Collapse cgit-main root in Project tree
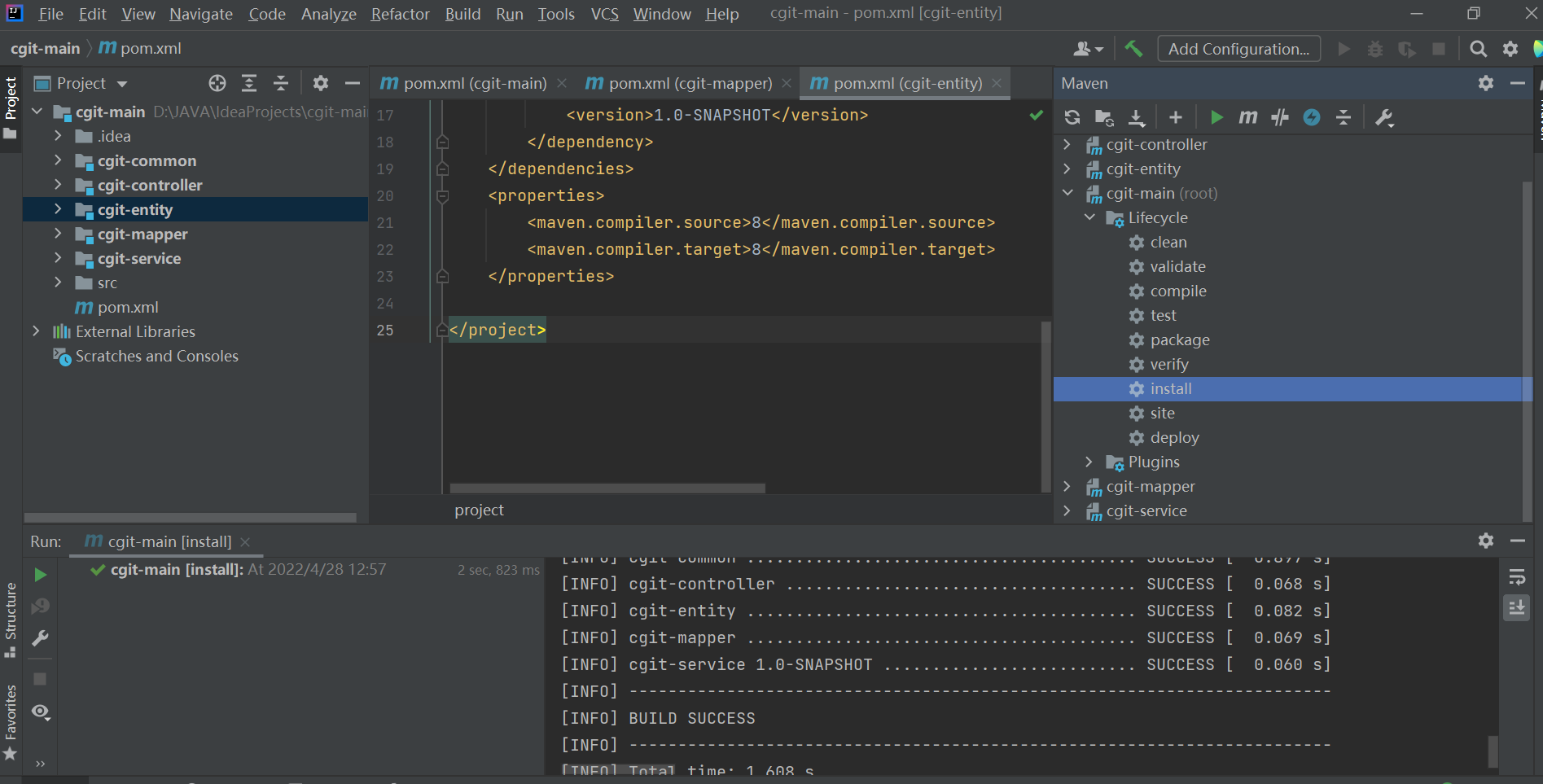This screenshot has width=1543, height=784. pyautogui.click(x=36, y=112)
